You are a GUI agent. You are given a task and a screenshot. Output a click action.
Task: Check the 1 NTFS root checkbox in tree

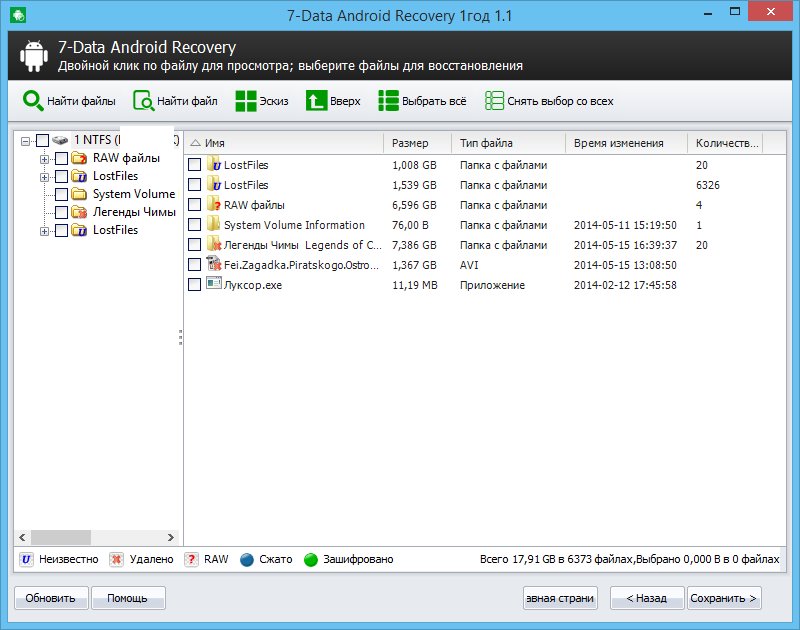click(x=43, y=140)
